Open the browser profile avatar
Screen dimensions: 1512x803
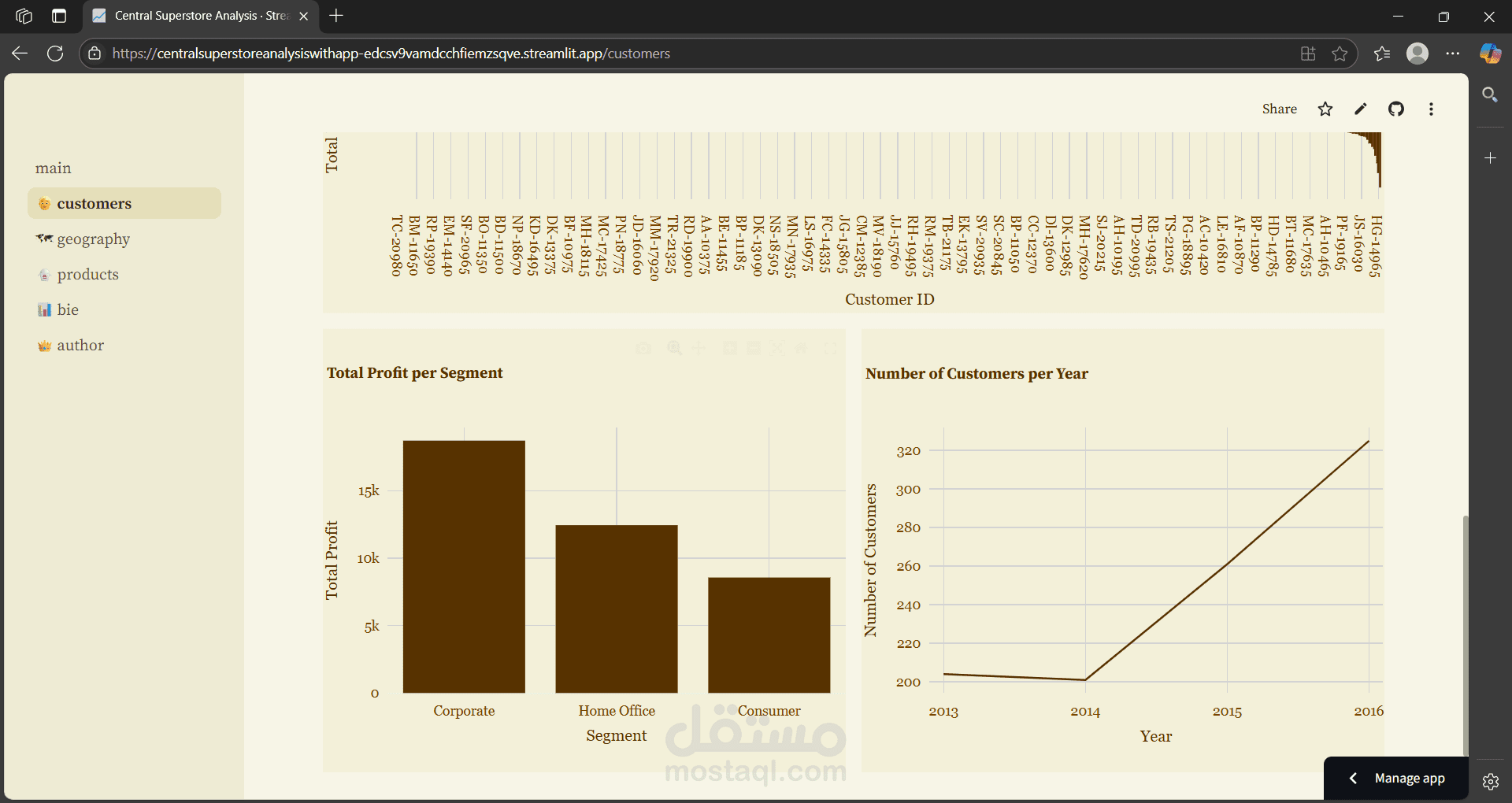click(1417, 54)
